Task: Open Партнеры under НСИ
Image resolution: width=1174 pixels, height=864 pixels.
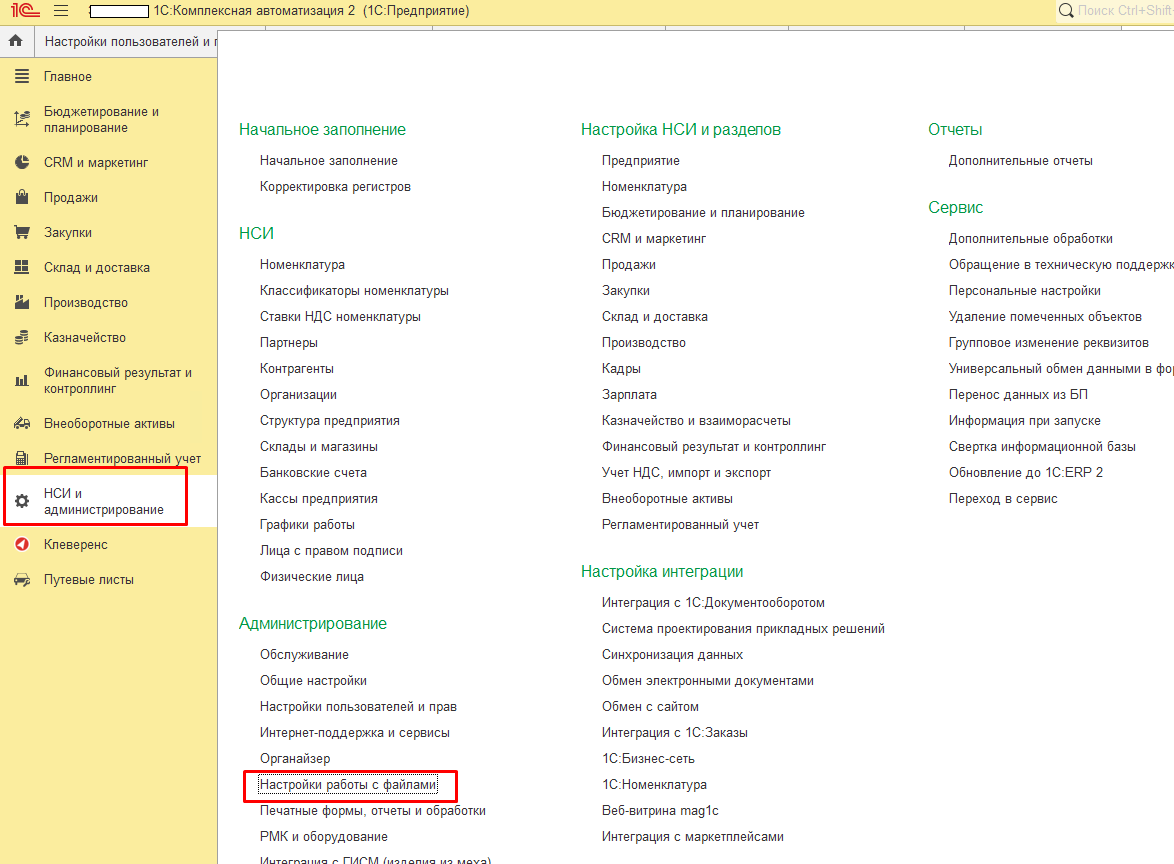Action: tap(288, 343)
